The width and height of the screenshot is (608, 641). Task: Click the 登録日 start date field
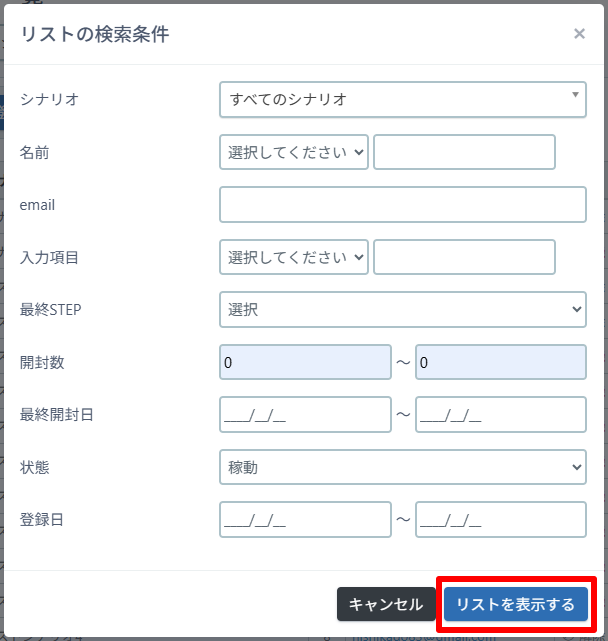(x=305, y=519)
